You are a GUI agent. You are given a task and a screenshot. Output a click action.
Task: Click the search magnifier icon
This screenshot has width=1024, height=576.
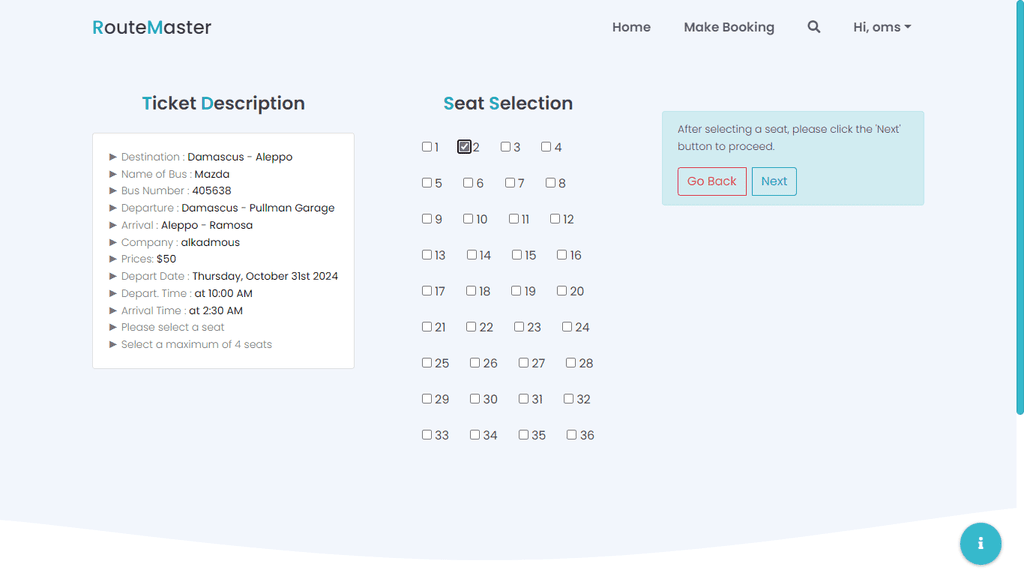813,27
